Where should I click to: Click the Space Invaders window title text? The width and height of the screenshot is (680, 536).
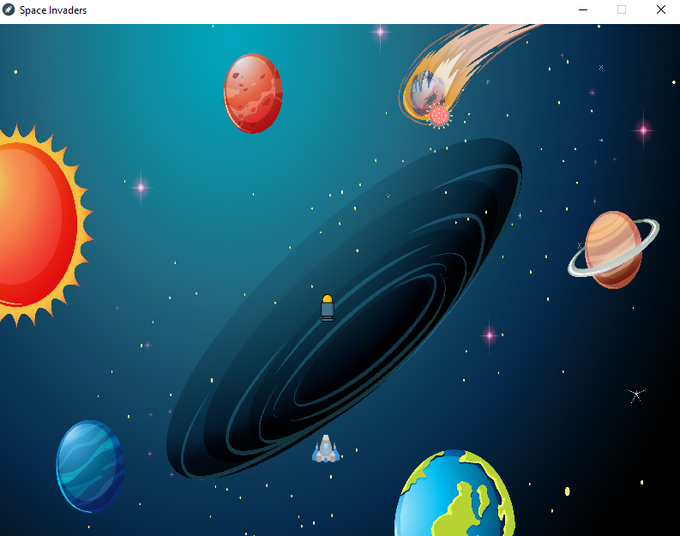(53, 10)
